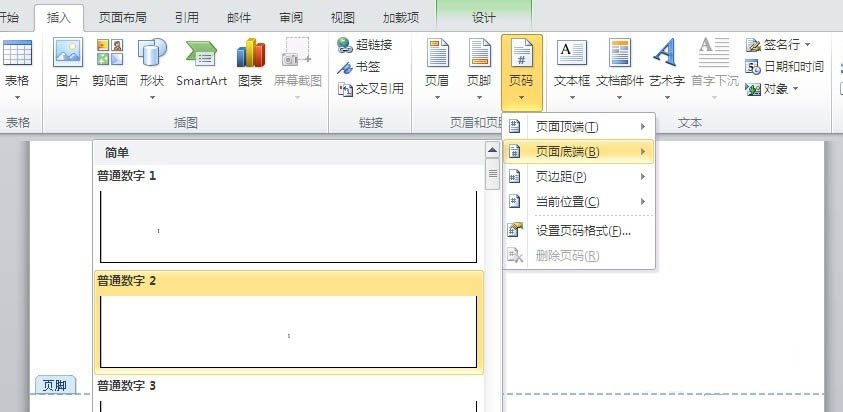Click the 图表 chart icon
The width and height of the screenshot is (843, 412).
(251, 53)
